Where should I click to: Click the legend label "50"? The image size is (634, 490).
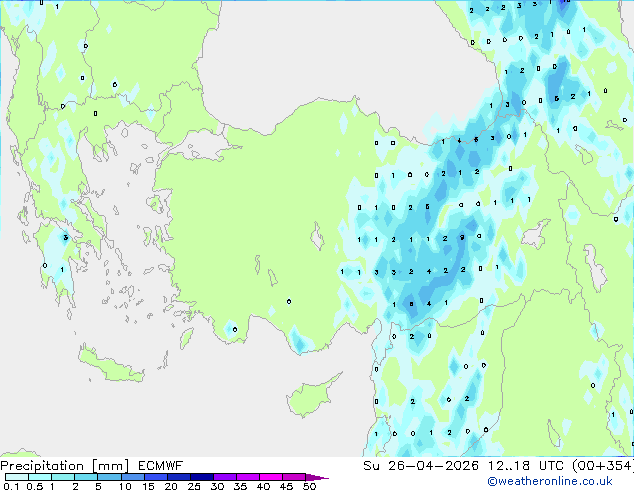[309, 486]
